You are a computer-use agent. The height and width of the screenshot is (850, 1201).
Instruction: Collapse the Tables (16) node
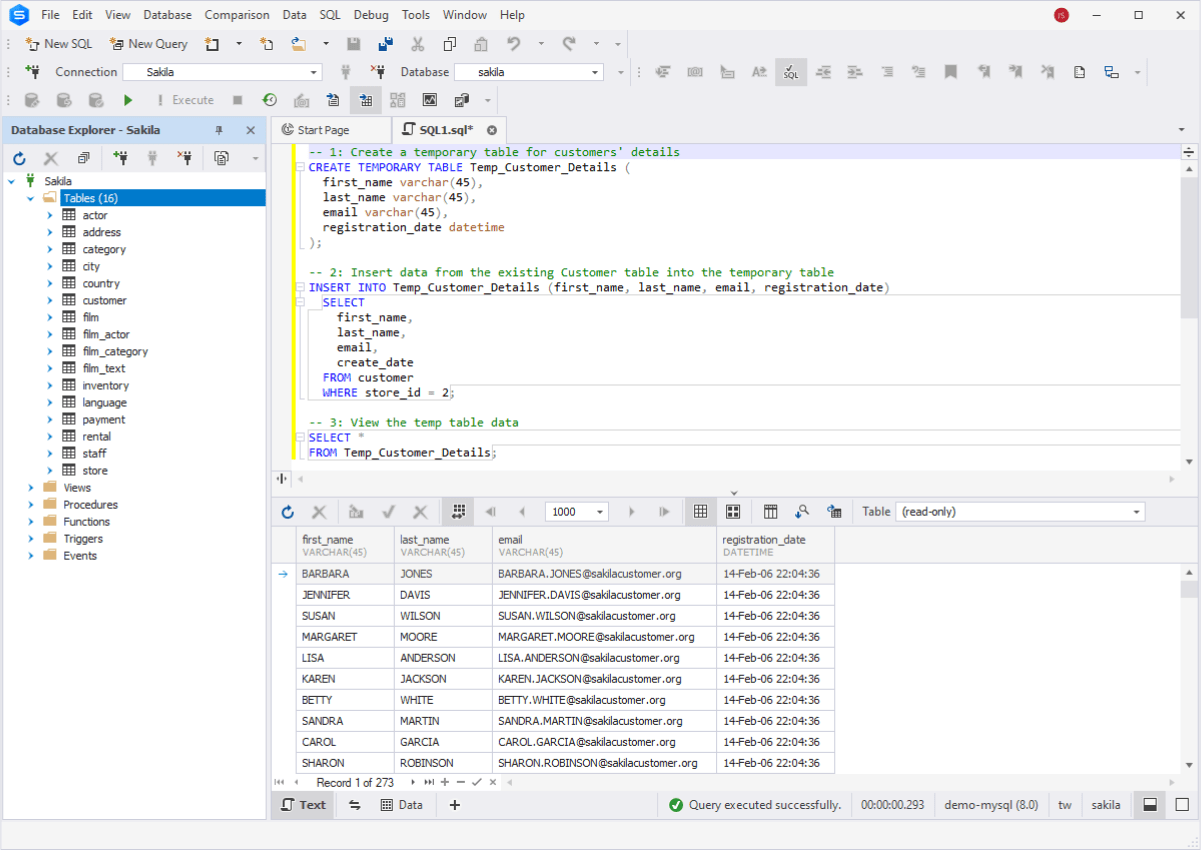point(31,198)
